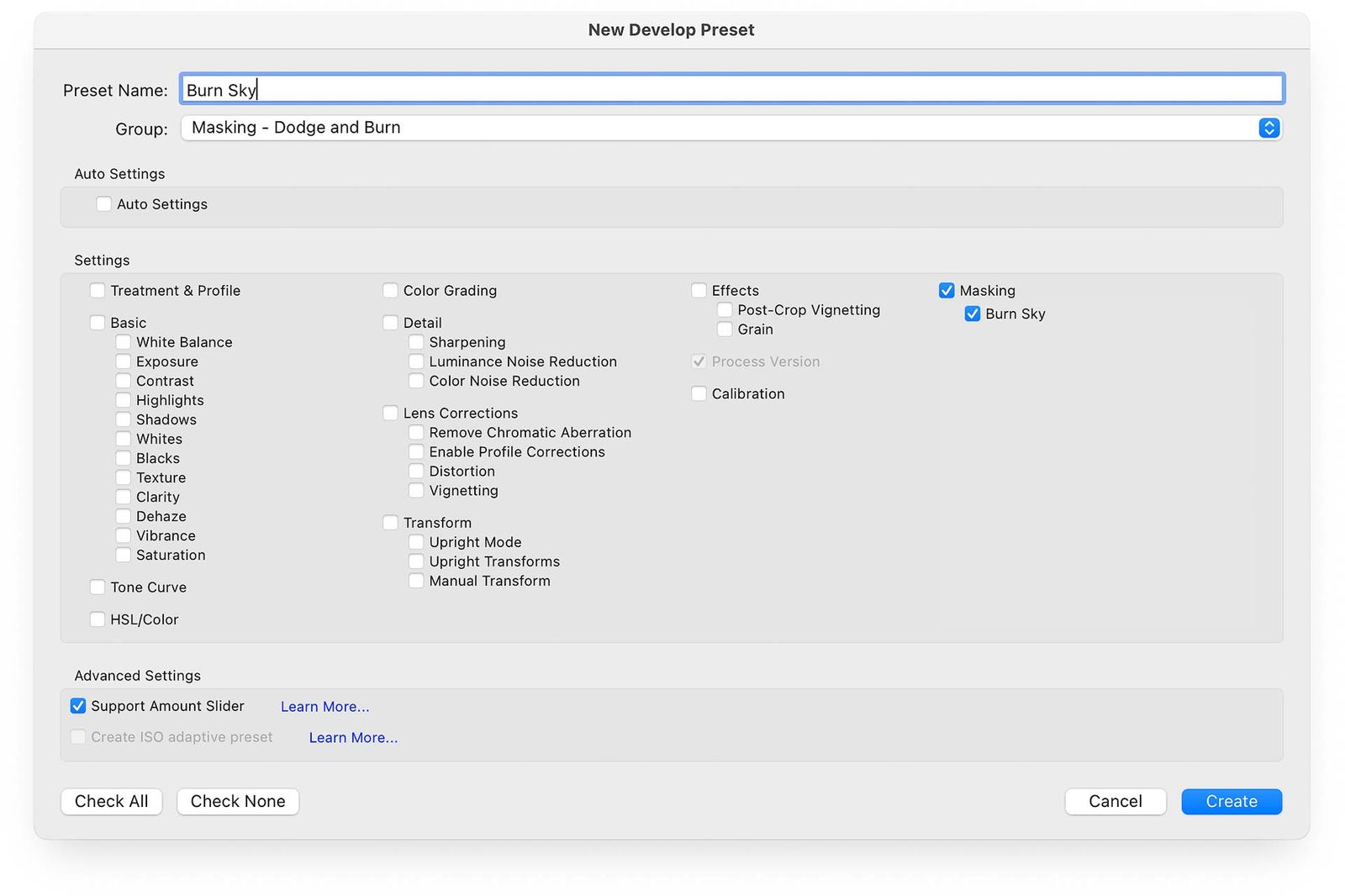1345x896 pixels.
Task: Toggle the Sharpening checkbox
Action: point(416,342)
